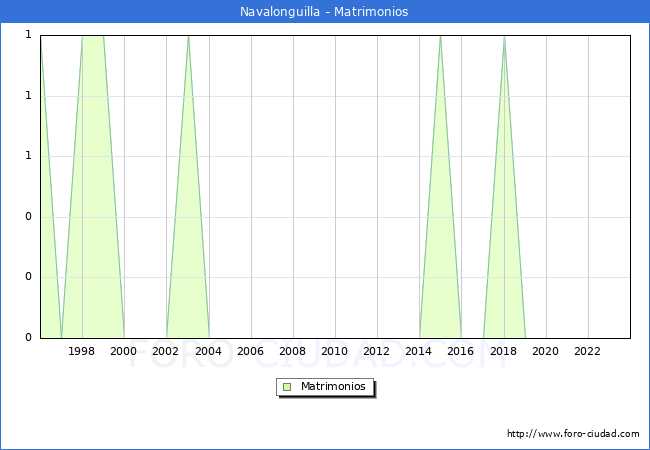The height and width of the screenshot is (450, 650).
Task: Select the 2000 x-axis label
Action: point(124,351)
